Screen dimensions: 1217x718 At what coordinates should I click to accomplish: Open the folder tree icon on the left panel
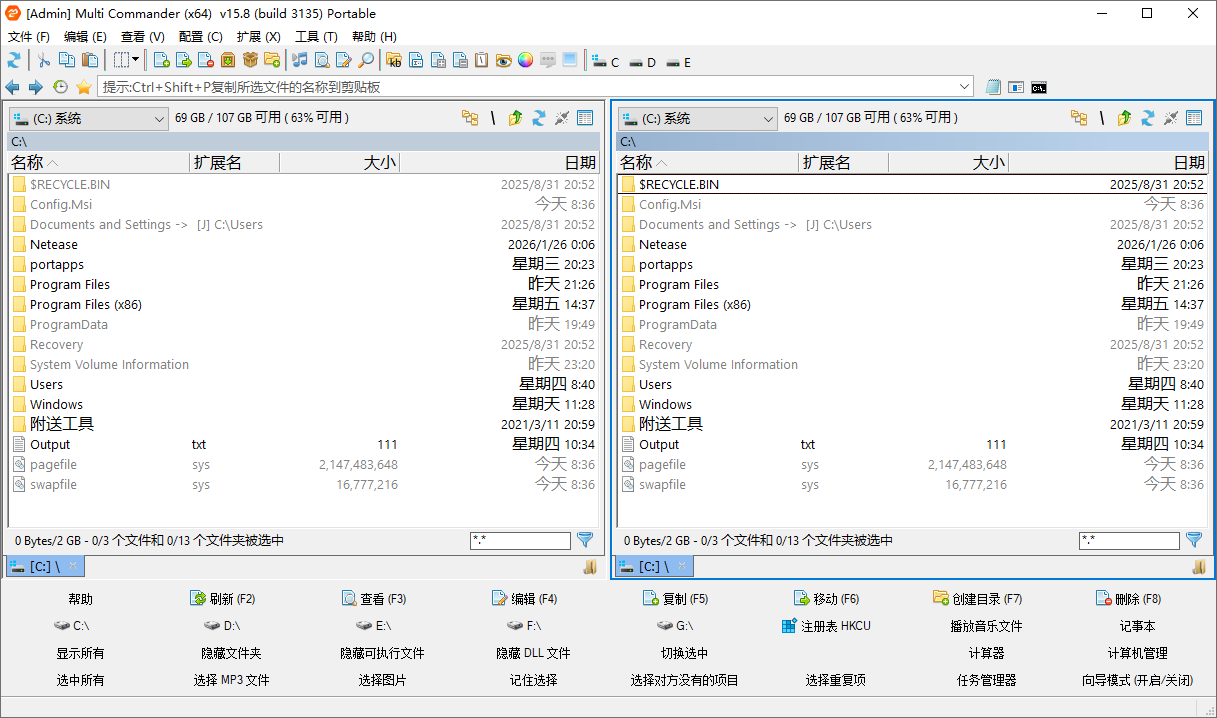point(469,117)
